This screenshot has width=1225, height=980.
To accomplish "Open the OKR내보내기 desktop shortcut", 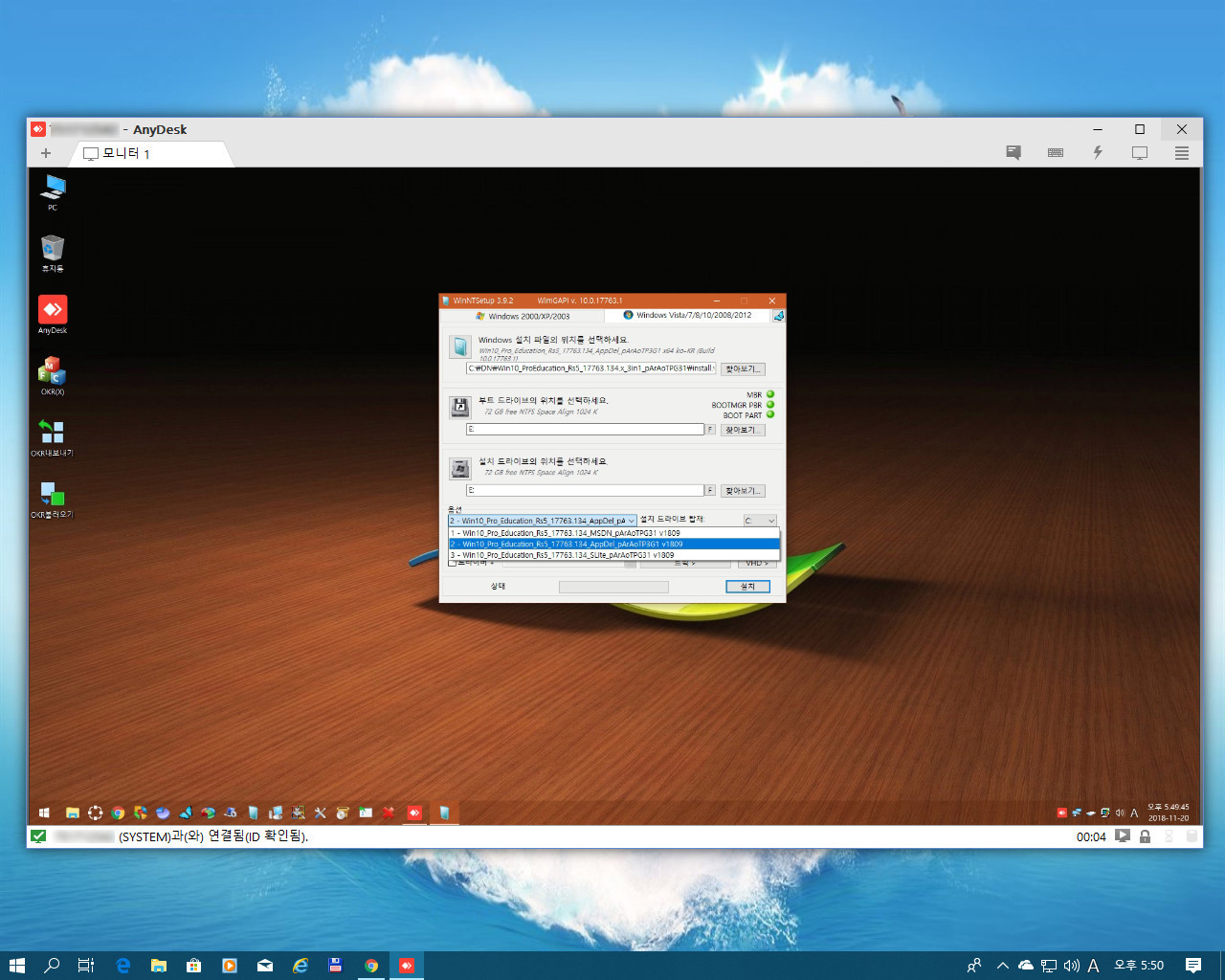I will tap(53, 437).
